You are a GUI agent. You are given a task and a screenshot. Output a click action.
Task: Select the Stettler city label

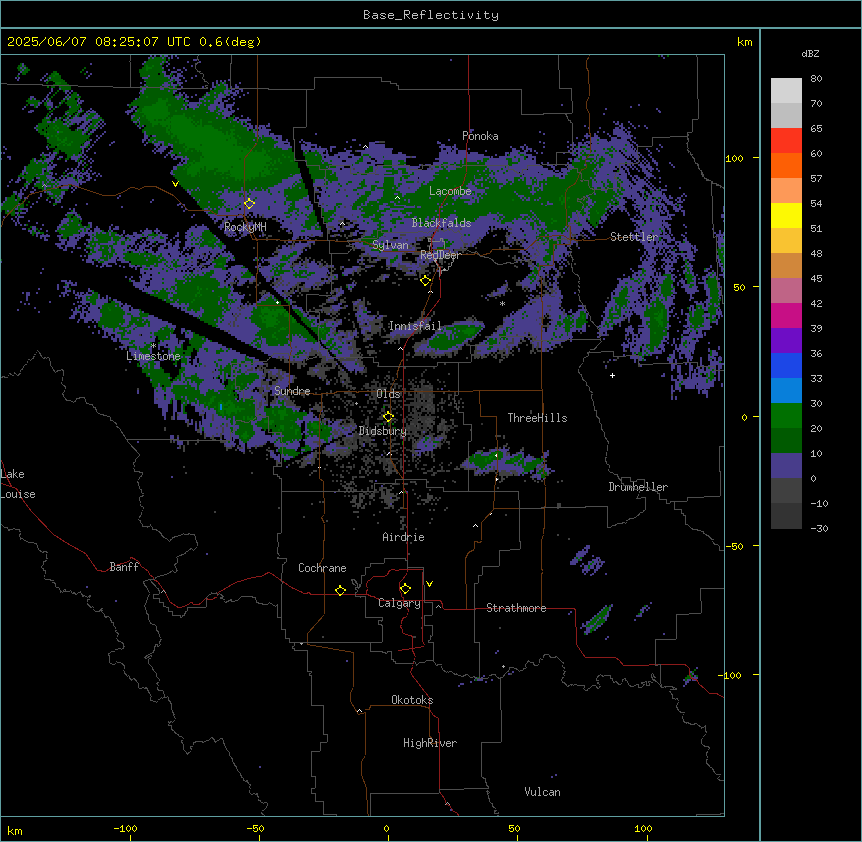[634, 237]
